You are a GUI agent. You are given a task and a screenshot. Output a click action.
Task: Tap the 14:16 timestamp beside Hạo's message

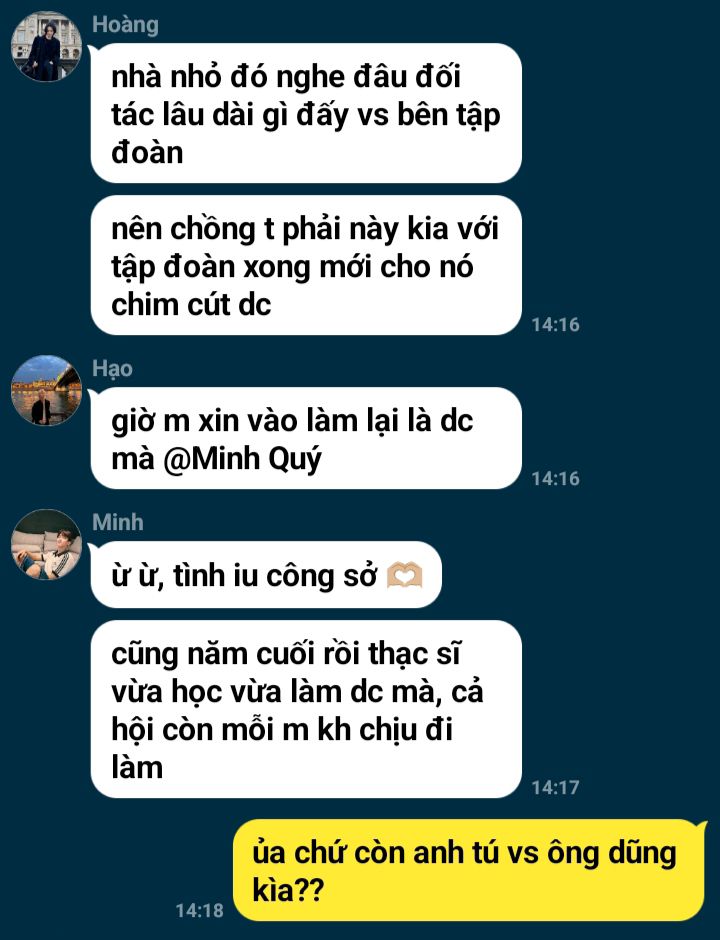(x=555, y=478)
